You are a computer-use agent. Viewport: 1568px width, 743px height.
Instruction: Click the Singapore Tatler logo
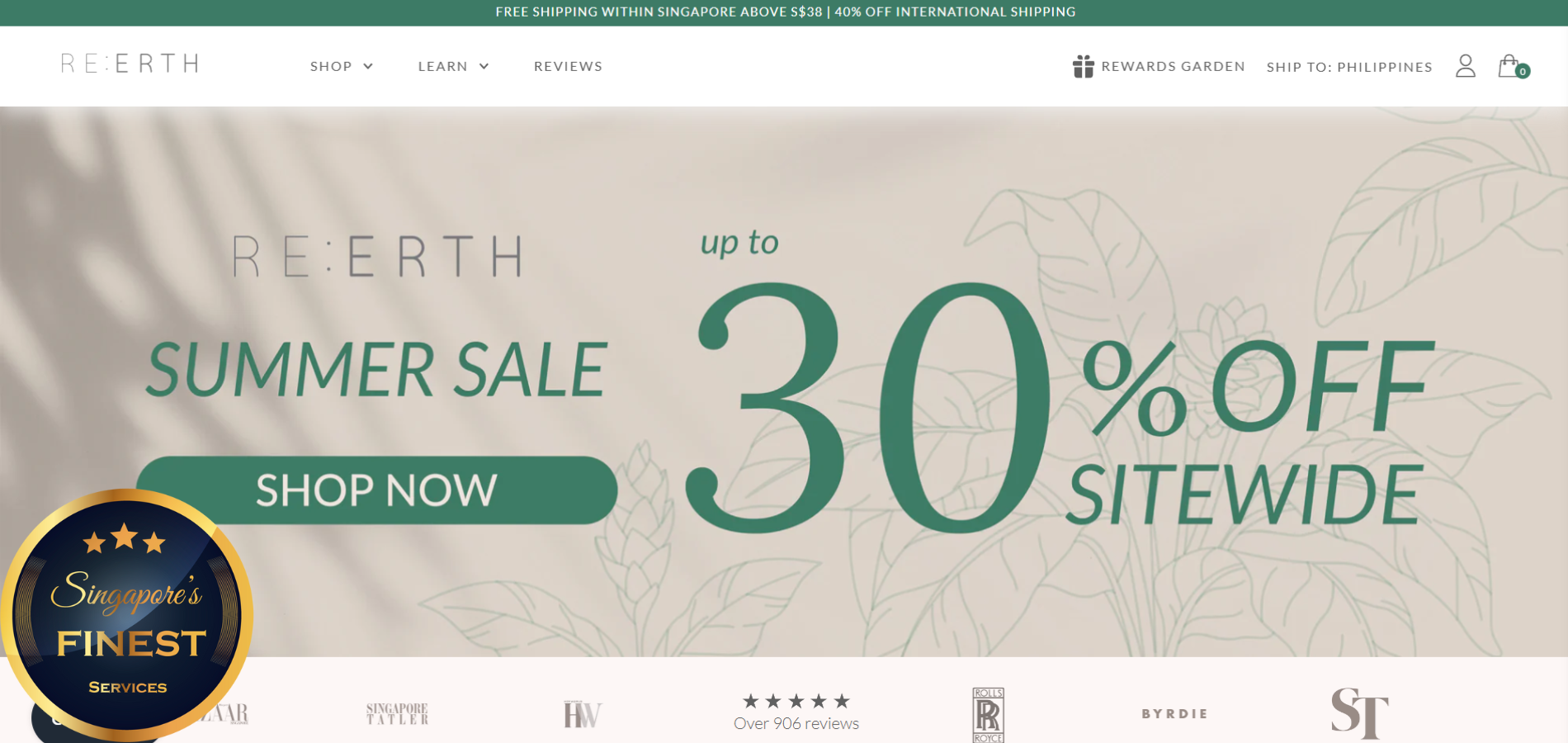coord(397,714)
